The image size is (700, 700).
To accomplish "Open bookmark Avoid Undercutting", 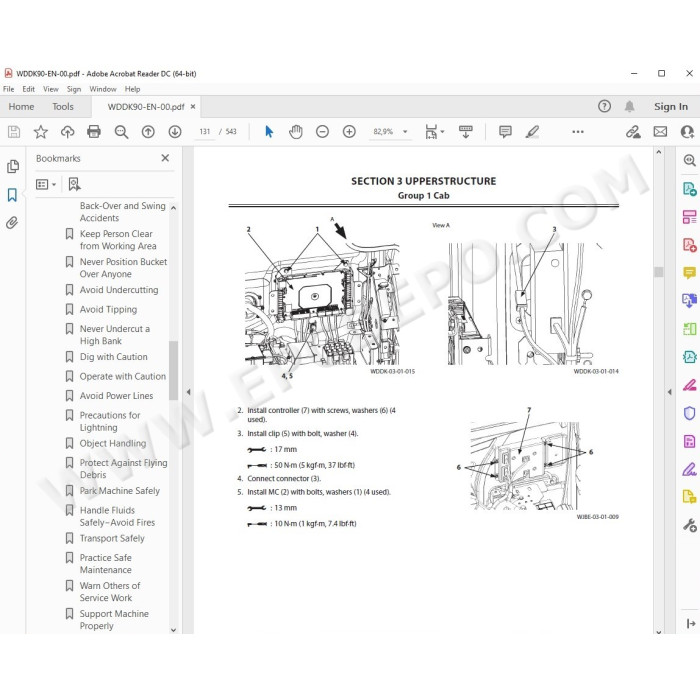I will [119, 290].
